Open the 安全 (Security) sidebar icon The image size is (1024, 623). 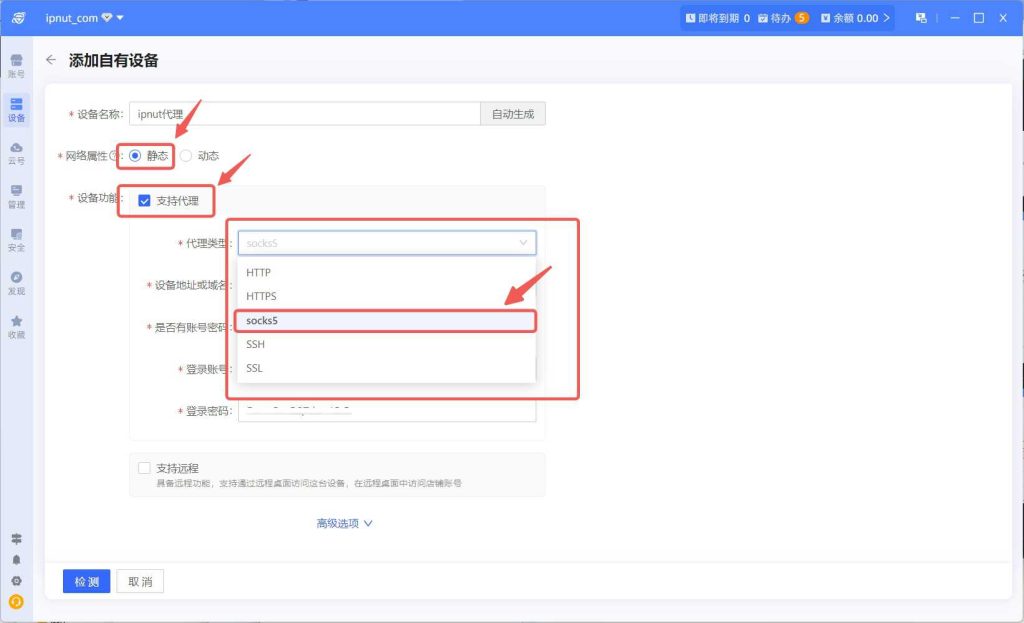16,238
